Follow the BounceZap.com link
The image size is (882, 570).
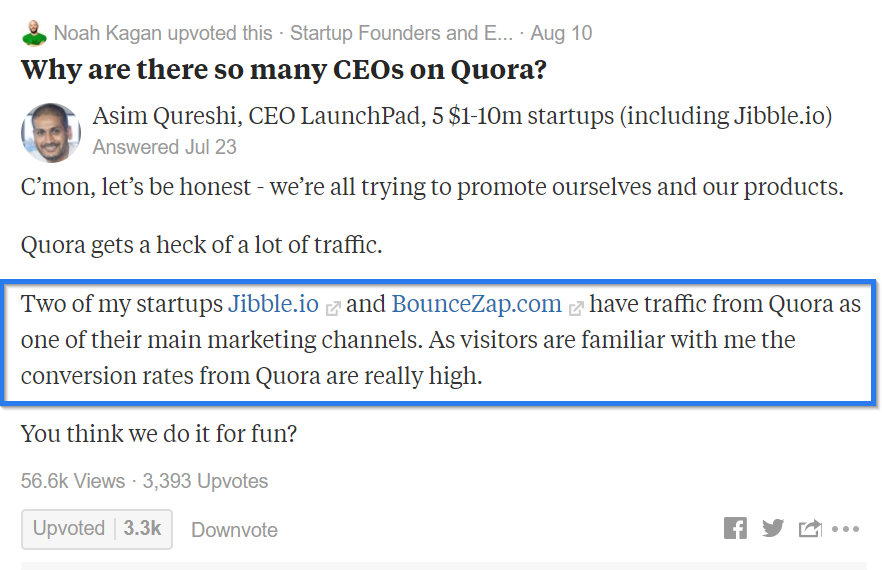tap(476, 304)
